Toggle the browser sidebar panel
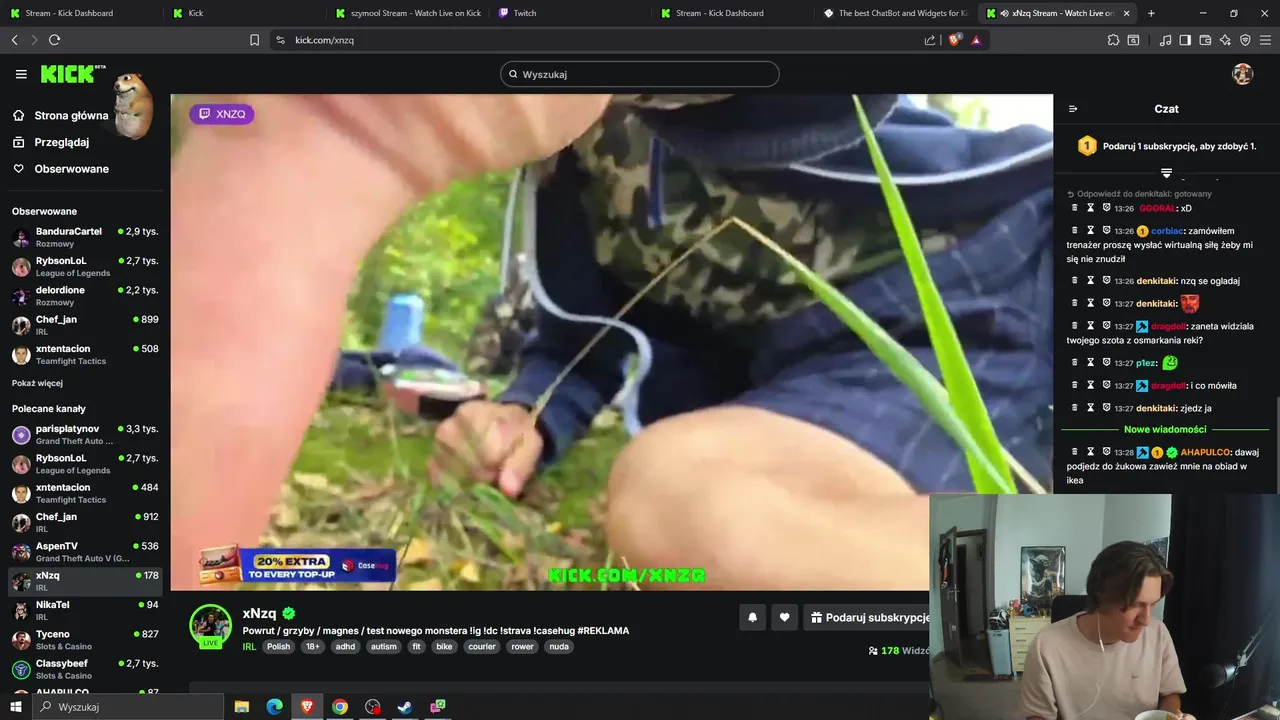1280x720 pixels. pyautogui.click(x=1185, y=40)
